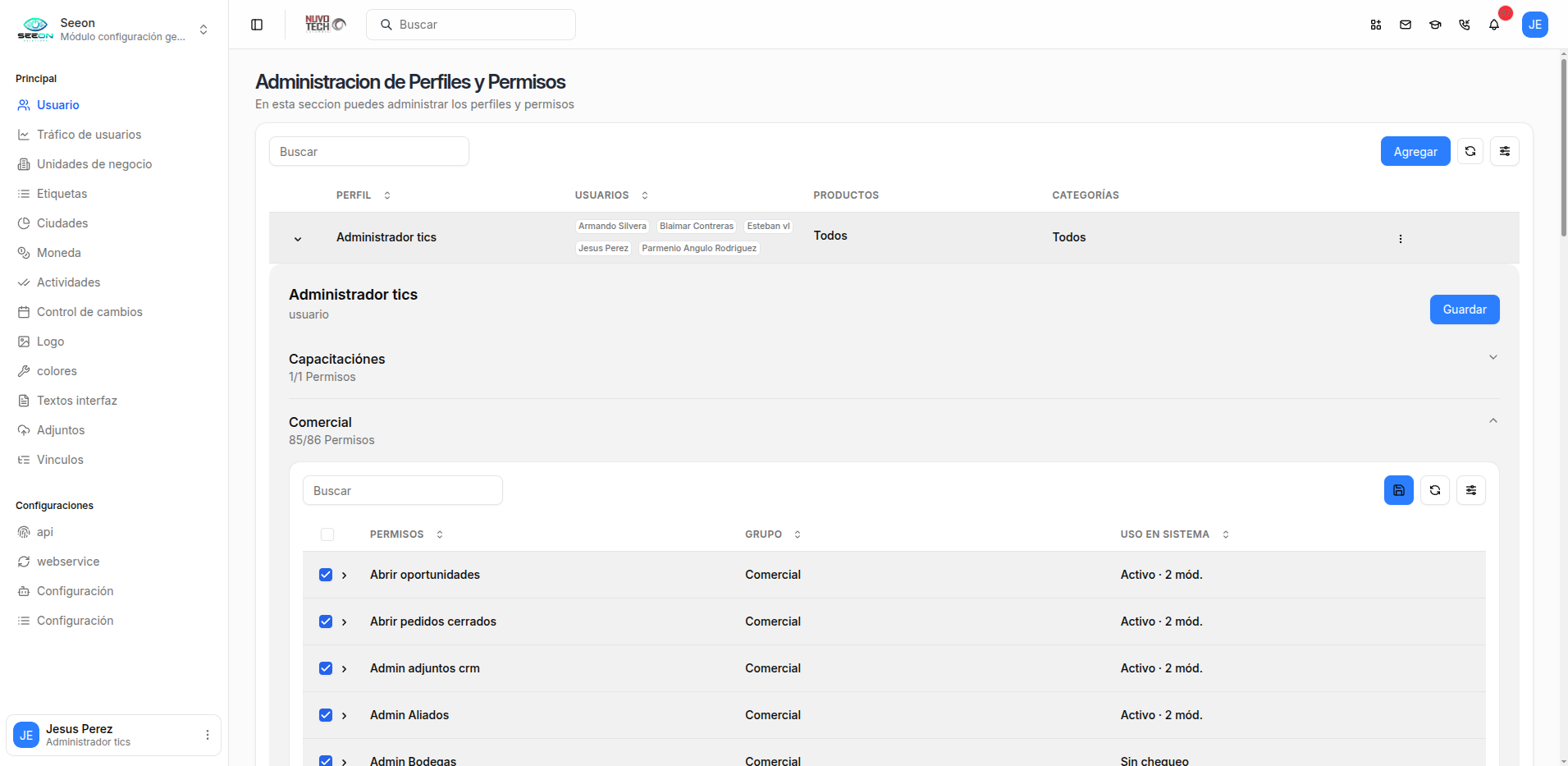Open the graduation cap training icon
Viewport: 1568px width, 766px height.
[1435, 25]
